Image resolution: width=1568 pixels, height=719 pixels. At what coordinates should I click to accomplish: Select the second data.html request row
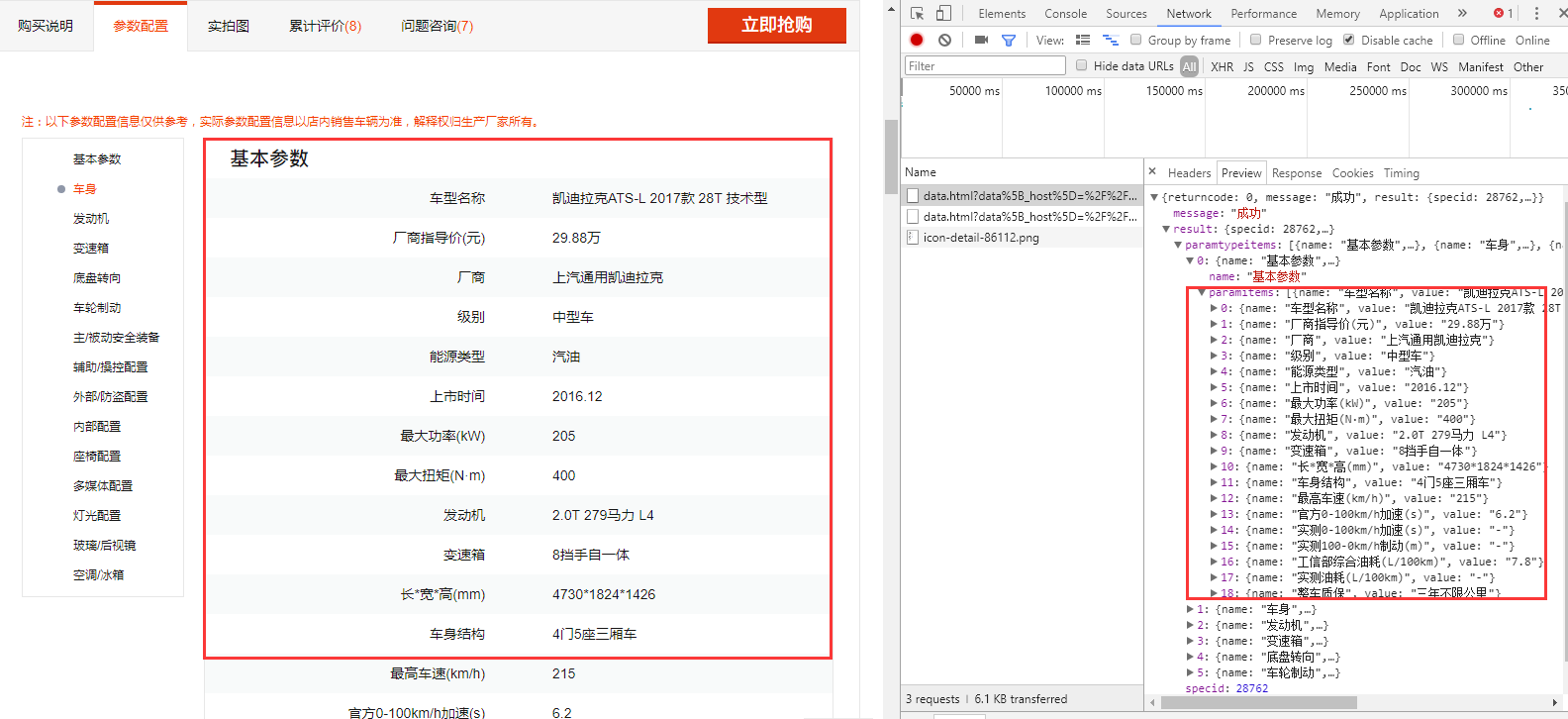click(x=1023, y=216)
